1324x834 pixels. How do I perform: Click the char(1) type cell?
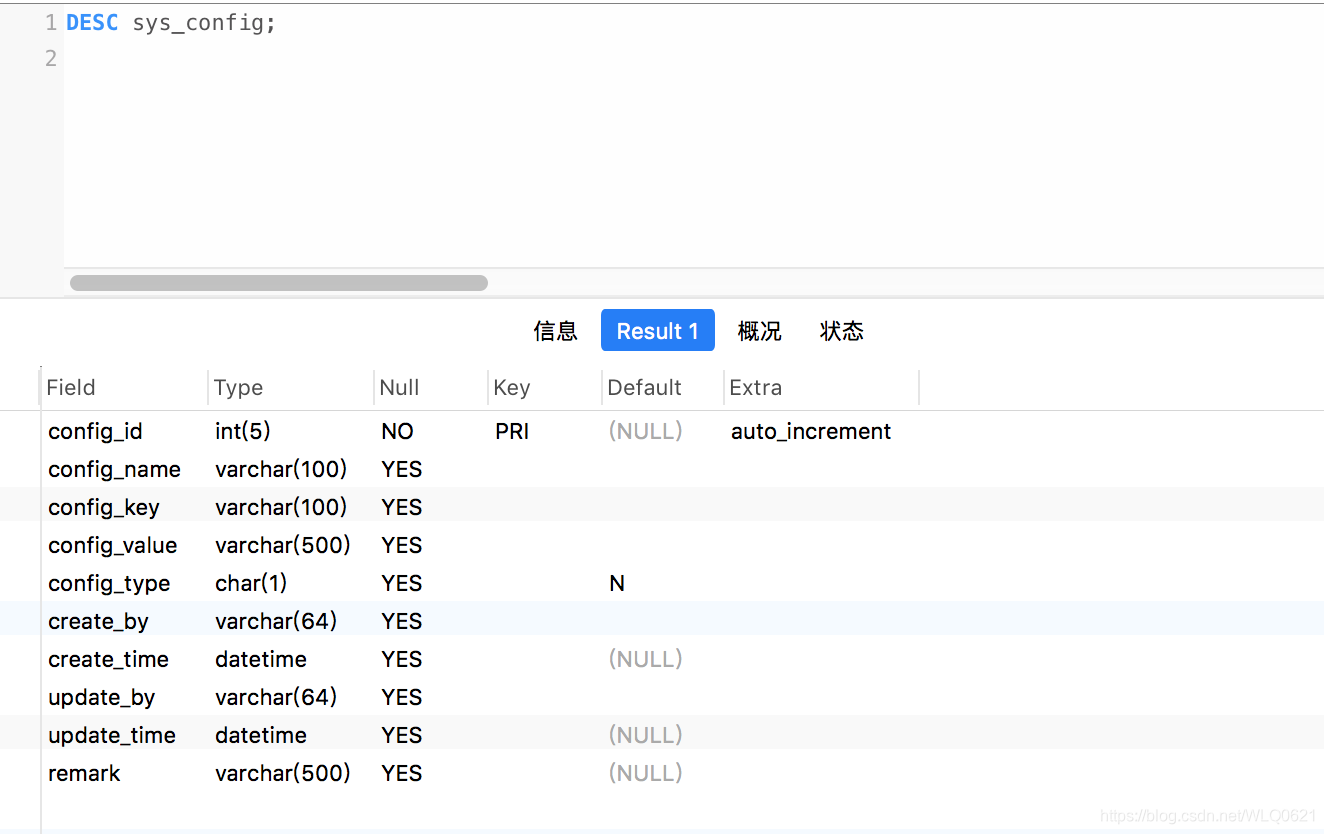tap(251, 583)
